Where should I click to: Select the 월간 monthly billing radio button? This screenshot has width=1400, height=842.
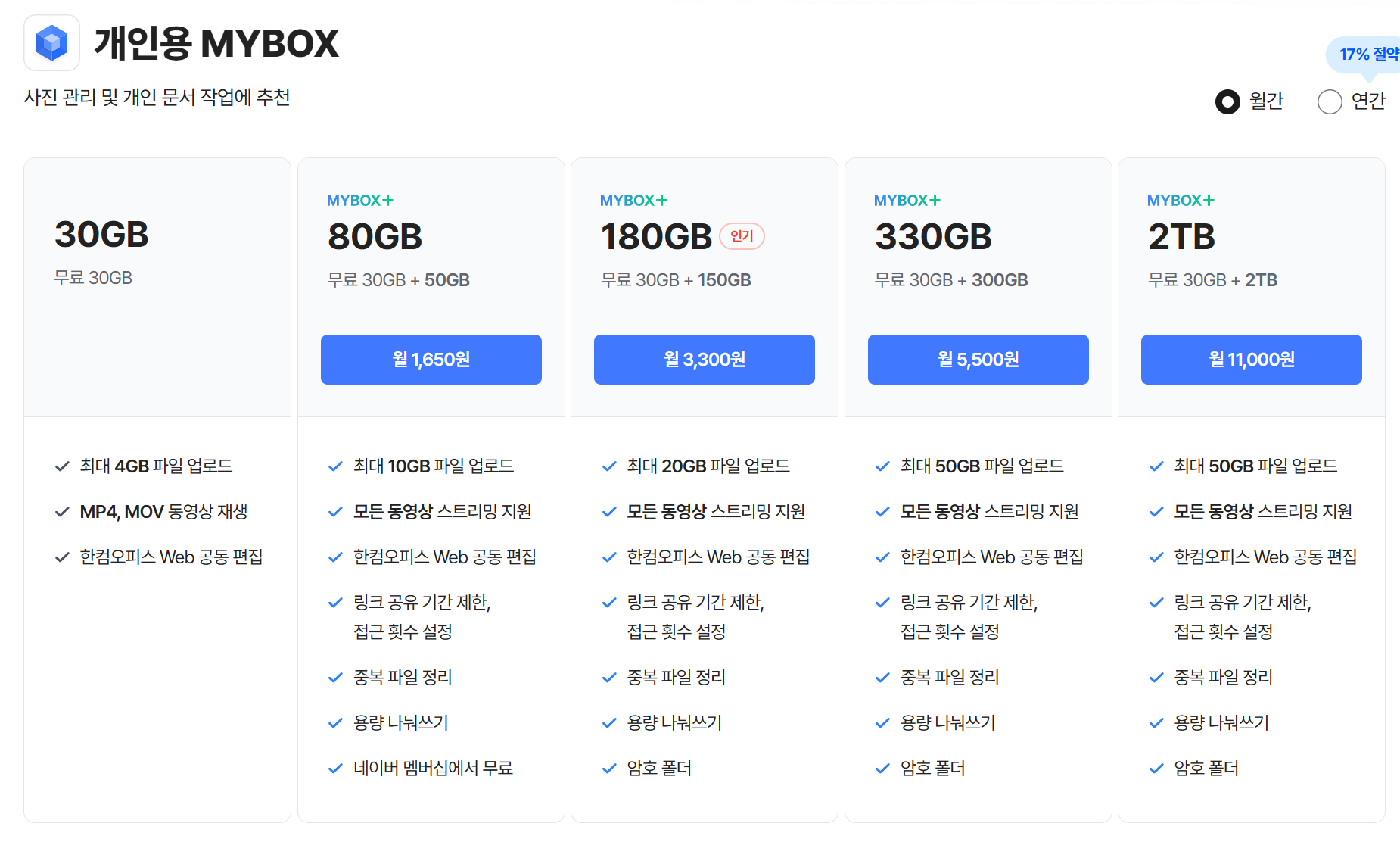click(1227, 101)
